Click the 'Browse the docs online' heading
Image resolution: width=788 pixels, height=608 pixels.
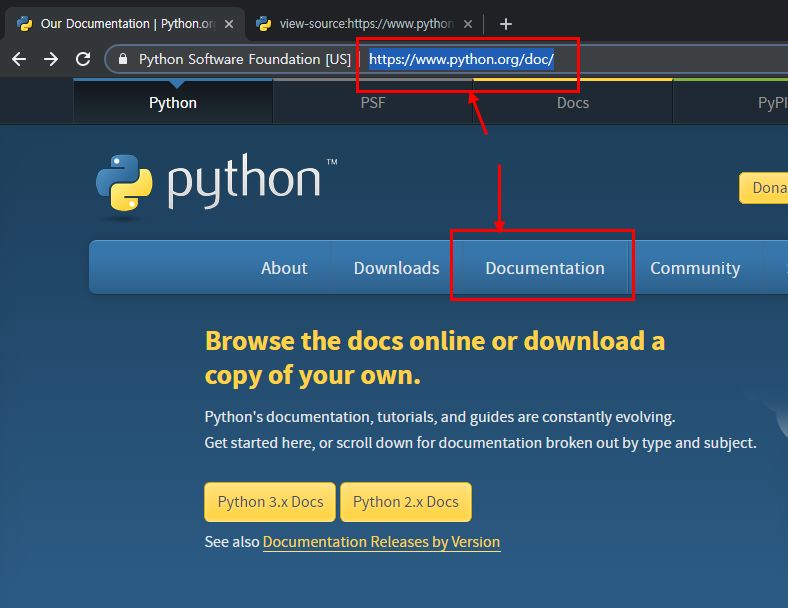(x=435, y=358)
